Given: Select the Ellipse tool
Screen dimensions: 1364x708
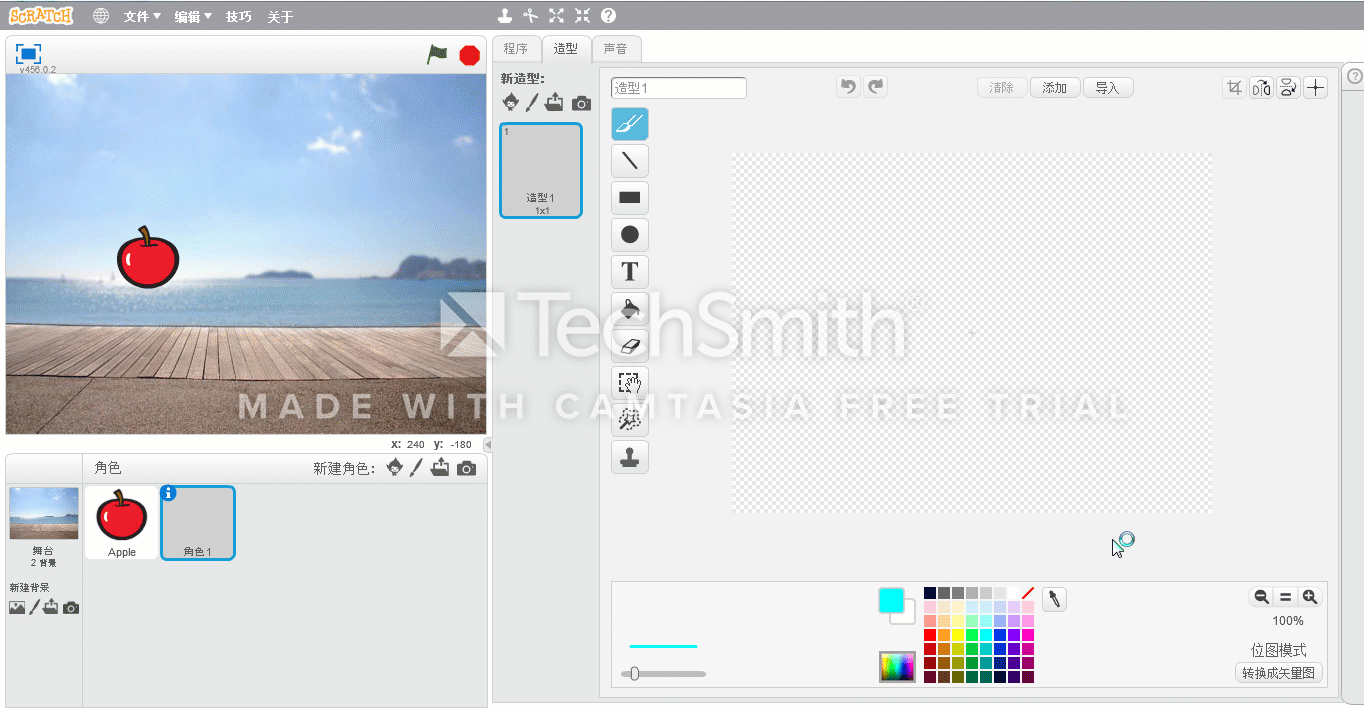Looking at the screenshot, I should (630, 235).
